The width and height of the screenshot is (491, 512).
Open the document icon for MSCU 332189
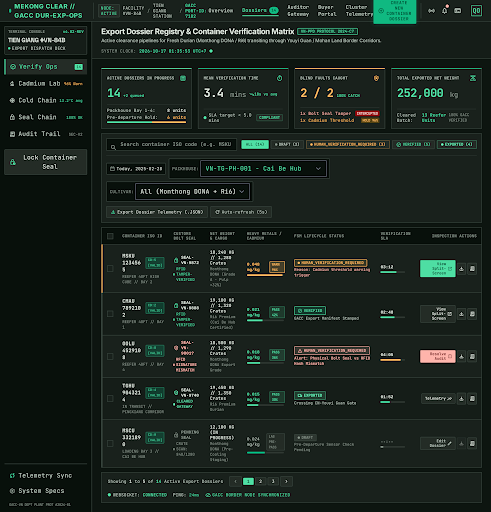point(472,443)
